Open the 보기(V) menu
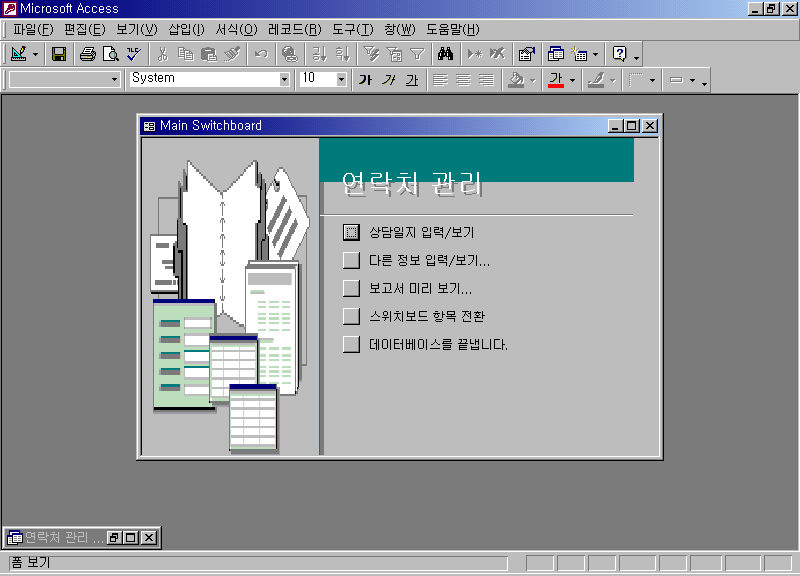 (137, 30)
